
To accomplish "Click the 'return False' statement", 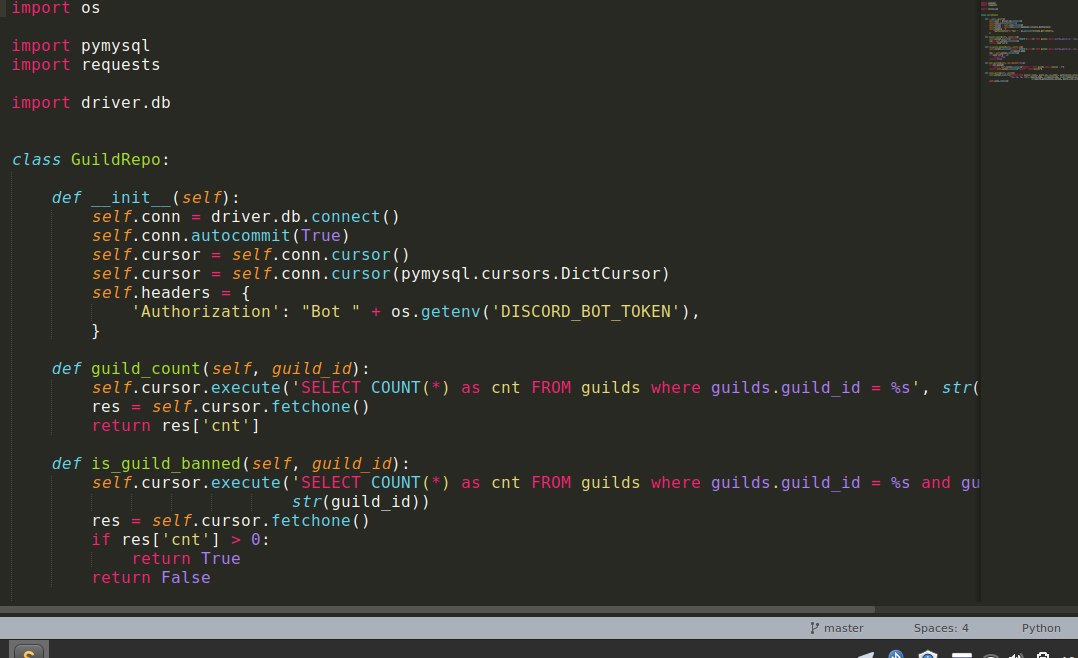I will (151, 578).
